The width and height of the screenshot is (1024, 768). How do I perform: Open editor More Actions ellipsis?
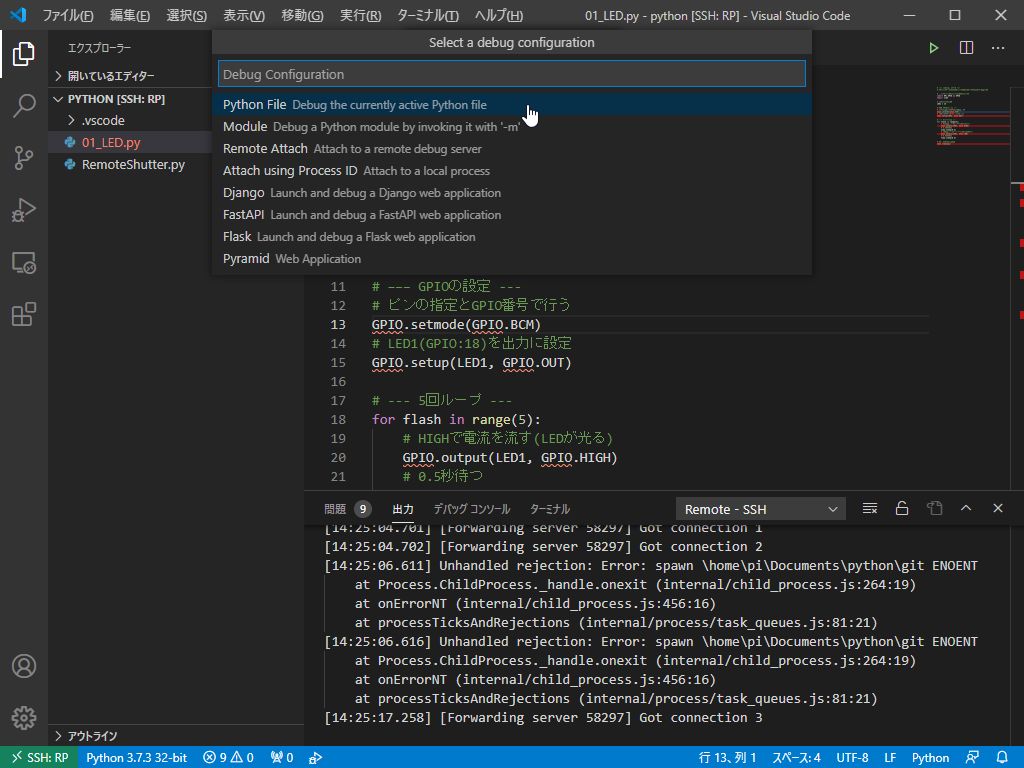[998, 48]
